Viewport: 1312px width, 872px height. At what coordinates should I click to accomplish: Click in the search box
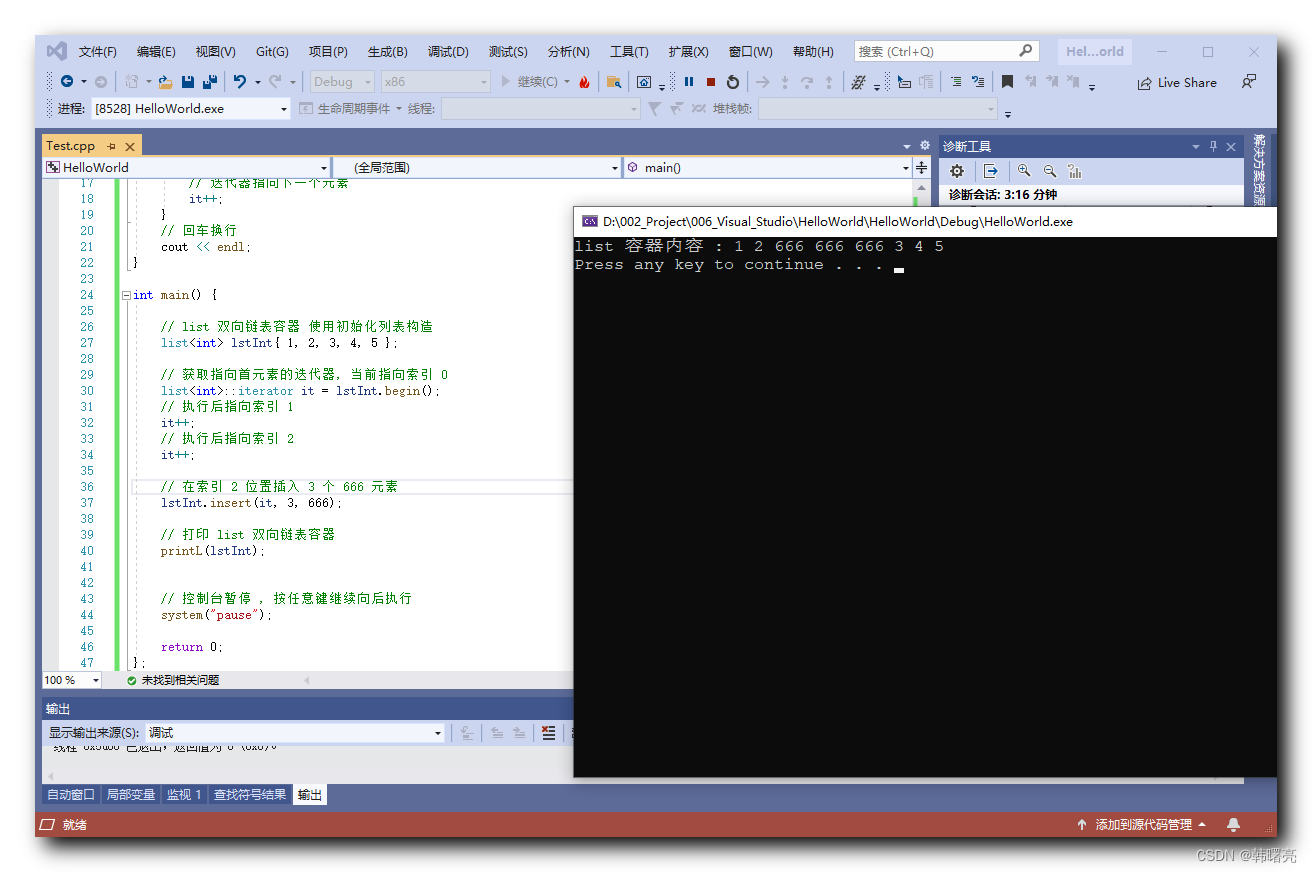pyautogui.click(x=946, y=51)
